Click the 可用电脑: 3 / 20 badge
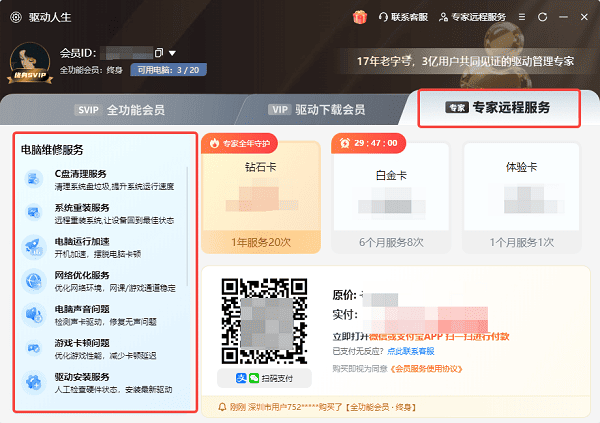 tap(168, 70)
